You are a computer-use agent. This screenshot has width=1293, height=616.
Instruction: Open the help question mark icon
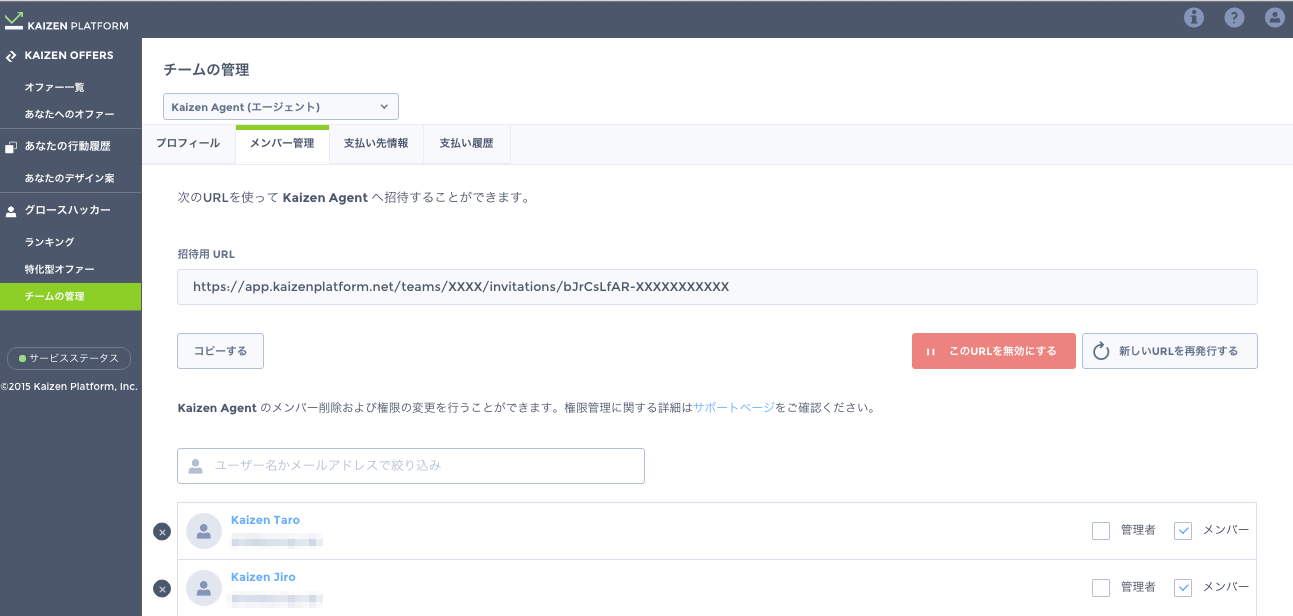coord(1234,17)
